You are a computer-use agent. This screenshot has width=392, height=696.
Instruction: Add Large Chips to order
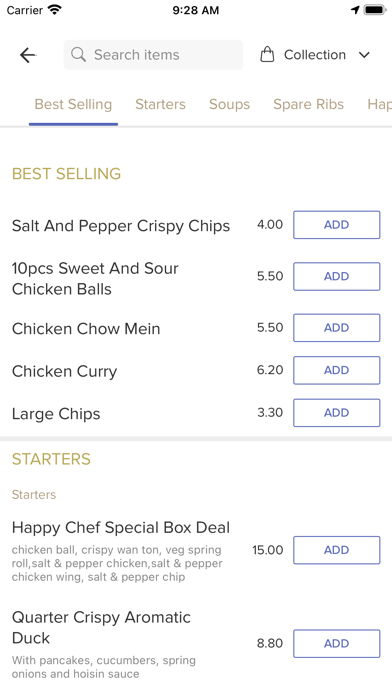(337, 413)
